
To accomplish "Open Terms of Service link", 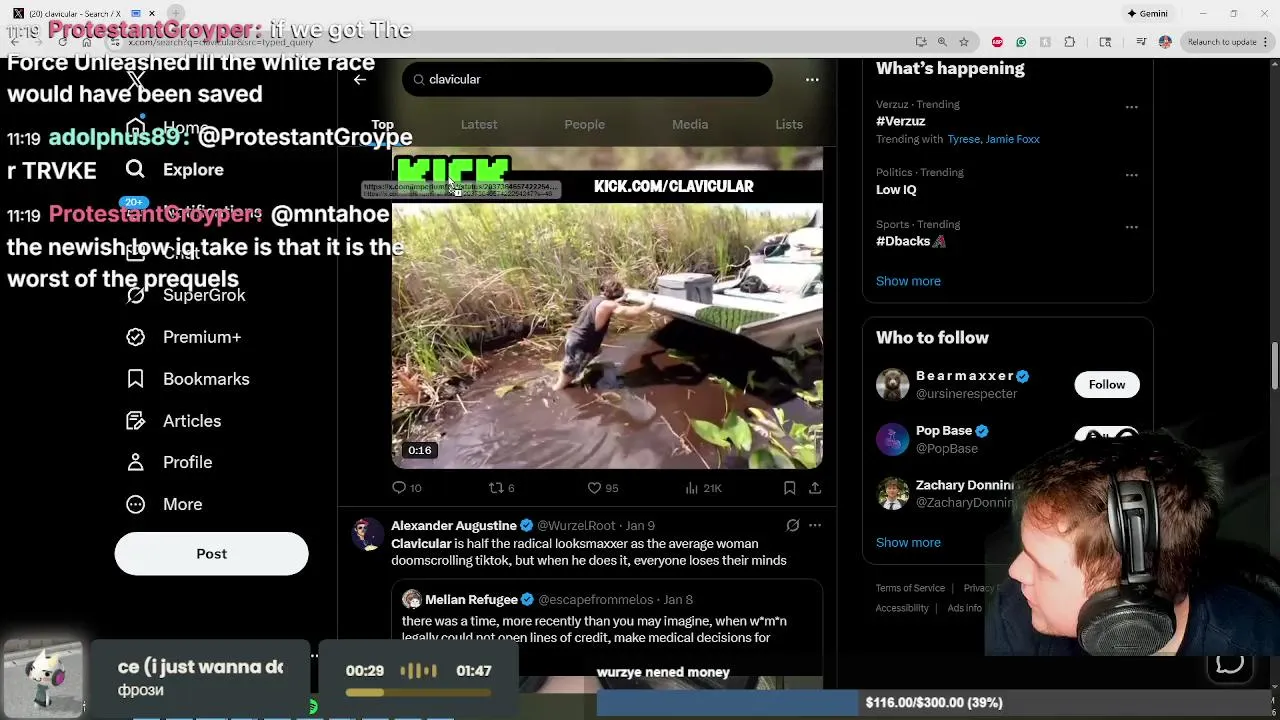I will coord(910,588).
